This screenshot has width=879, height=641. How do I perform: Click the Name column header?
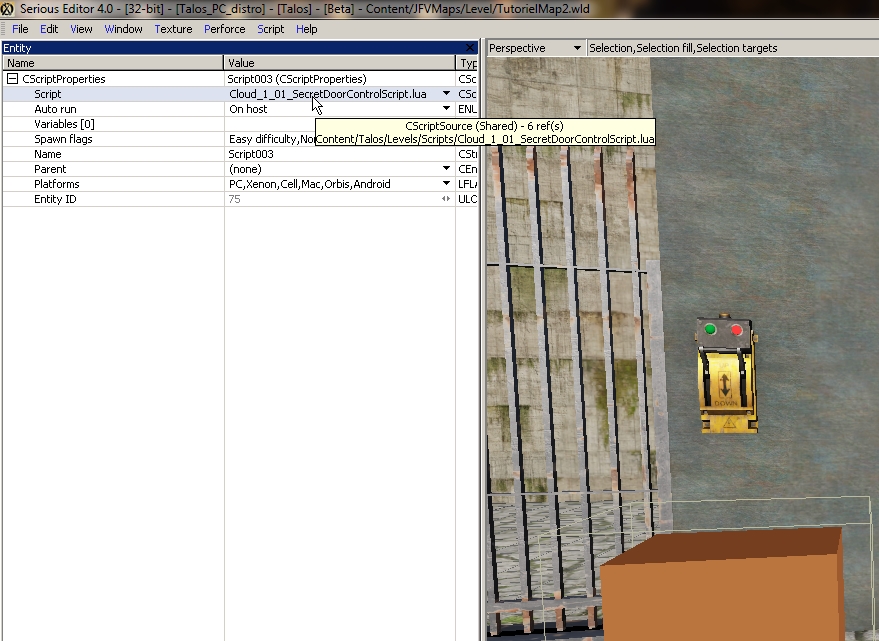pos(113,63)
